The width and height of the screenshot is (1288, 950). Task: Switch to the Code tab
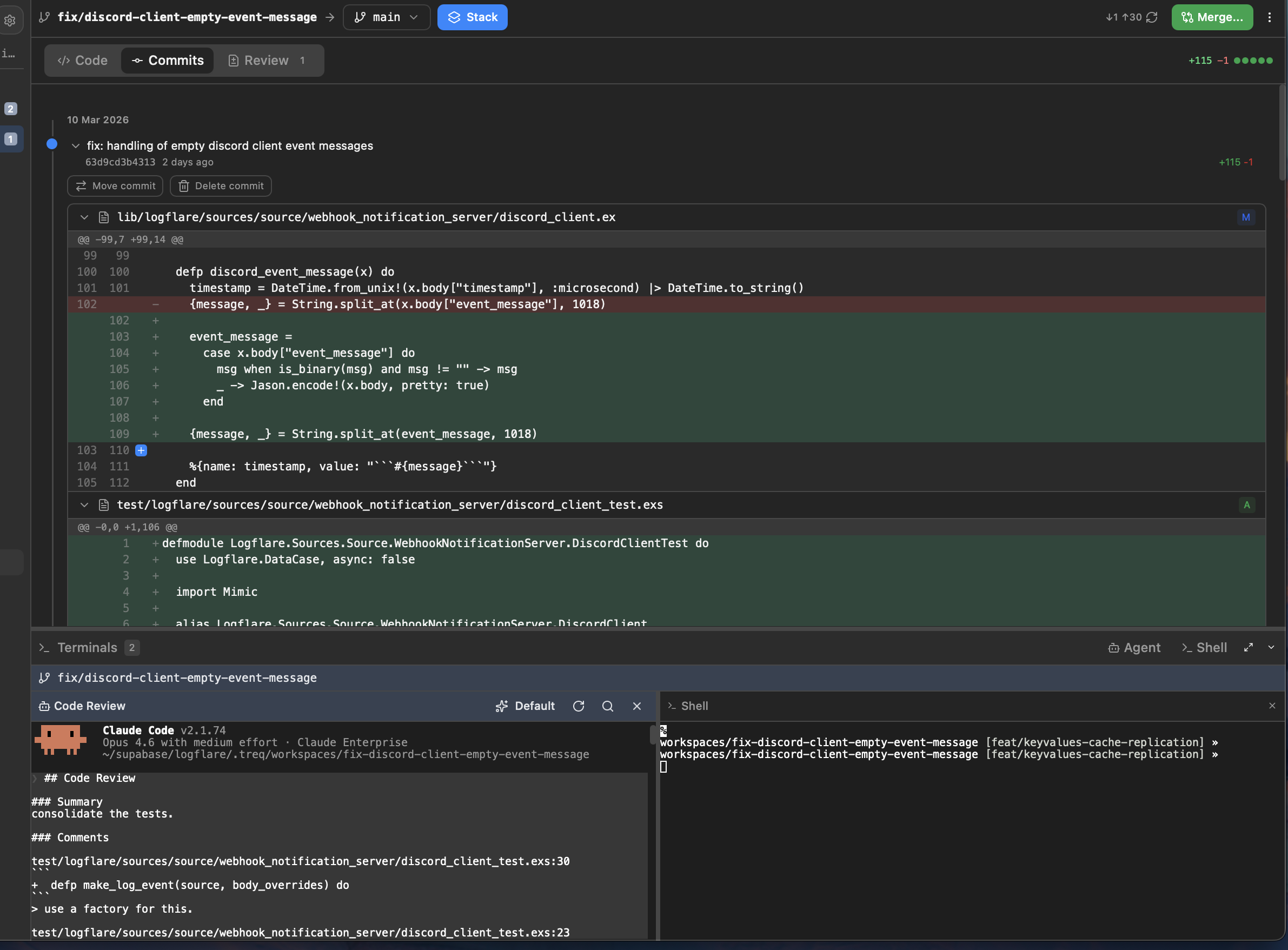click(x=83, y=61)
